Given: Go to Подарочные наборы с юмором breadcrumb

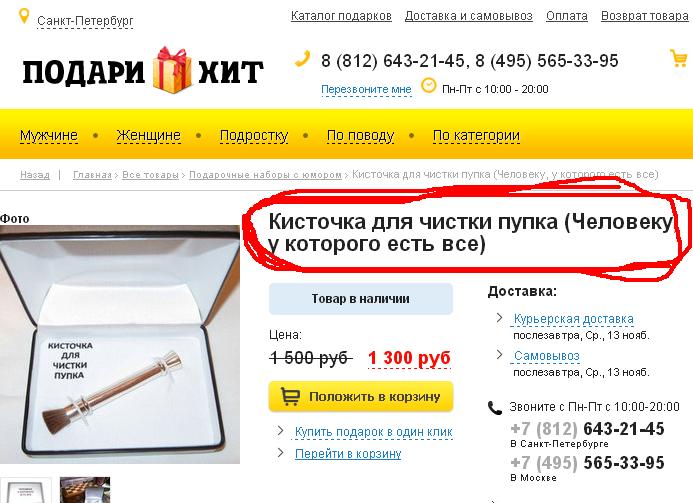Looking at the screenshot, I should pyautogui.click(x=265, y=175).
